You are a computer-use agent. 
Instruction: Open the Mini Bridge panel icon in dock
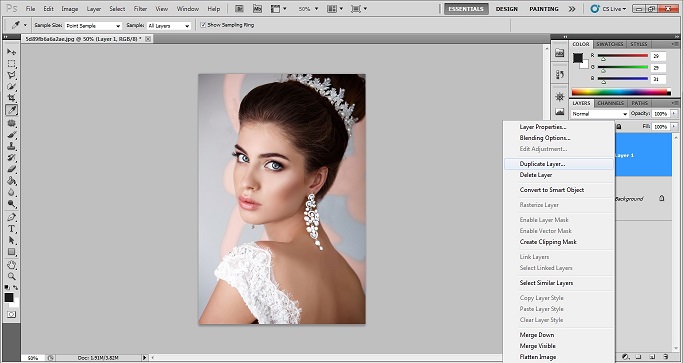(560, 53)
